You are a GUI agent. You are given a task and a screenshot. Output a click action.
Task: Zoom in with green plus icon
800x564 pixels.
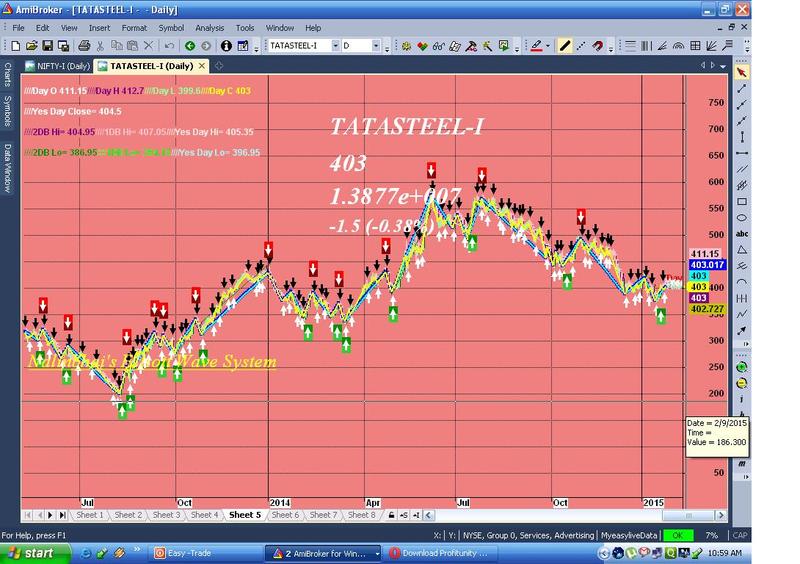(x=742, y=367)
